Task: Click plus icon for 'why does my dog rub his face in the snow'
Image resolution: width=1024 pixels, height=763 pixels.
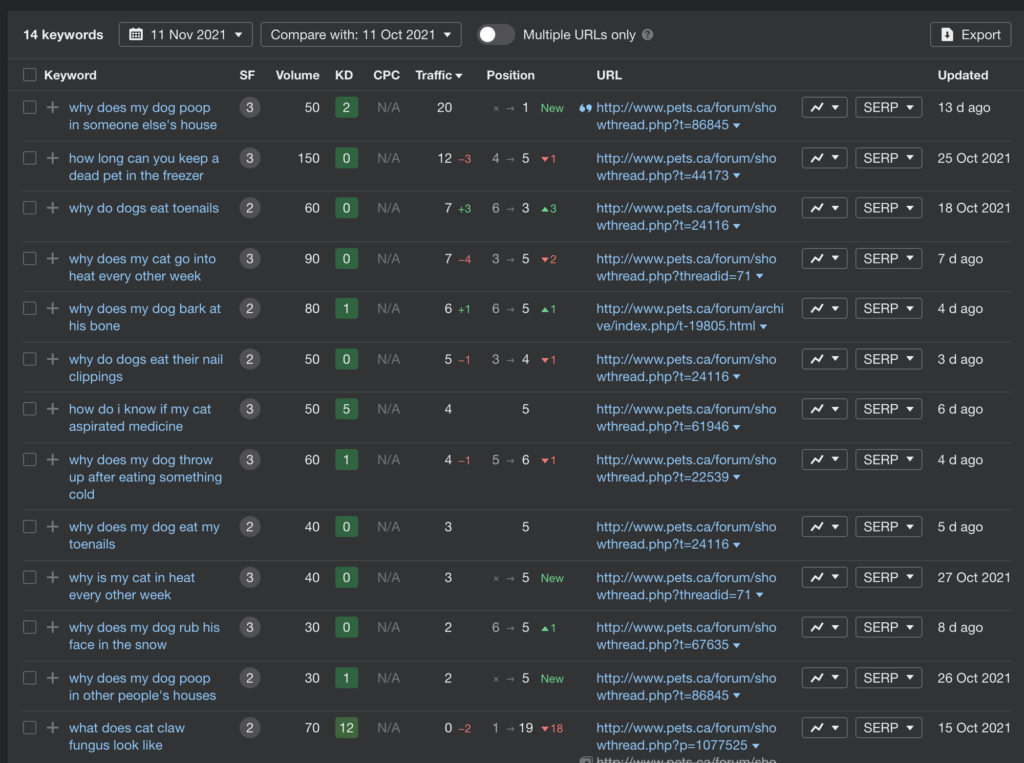Action: pyautogui.click(x=52, y=627)
